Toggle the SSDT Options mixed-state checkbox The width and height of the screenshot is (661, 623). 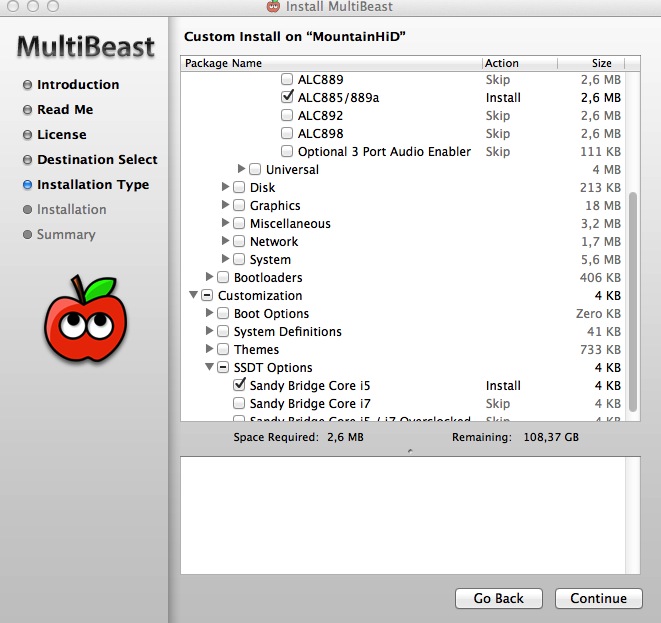223,367
